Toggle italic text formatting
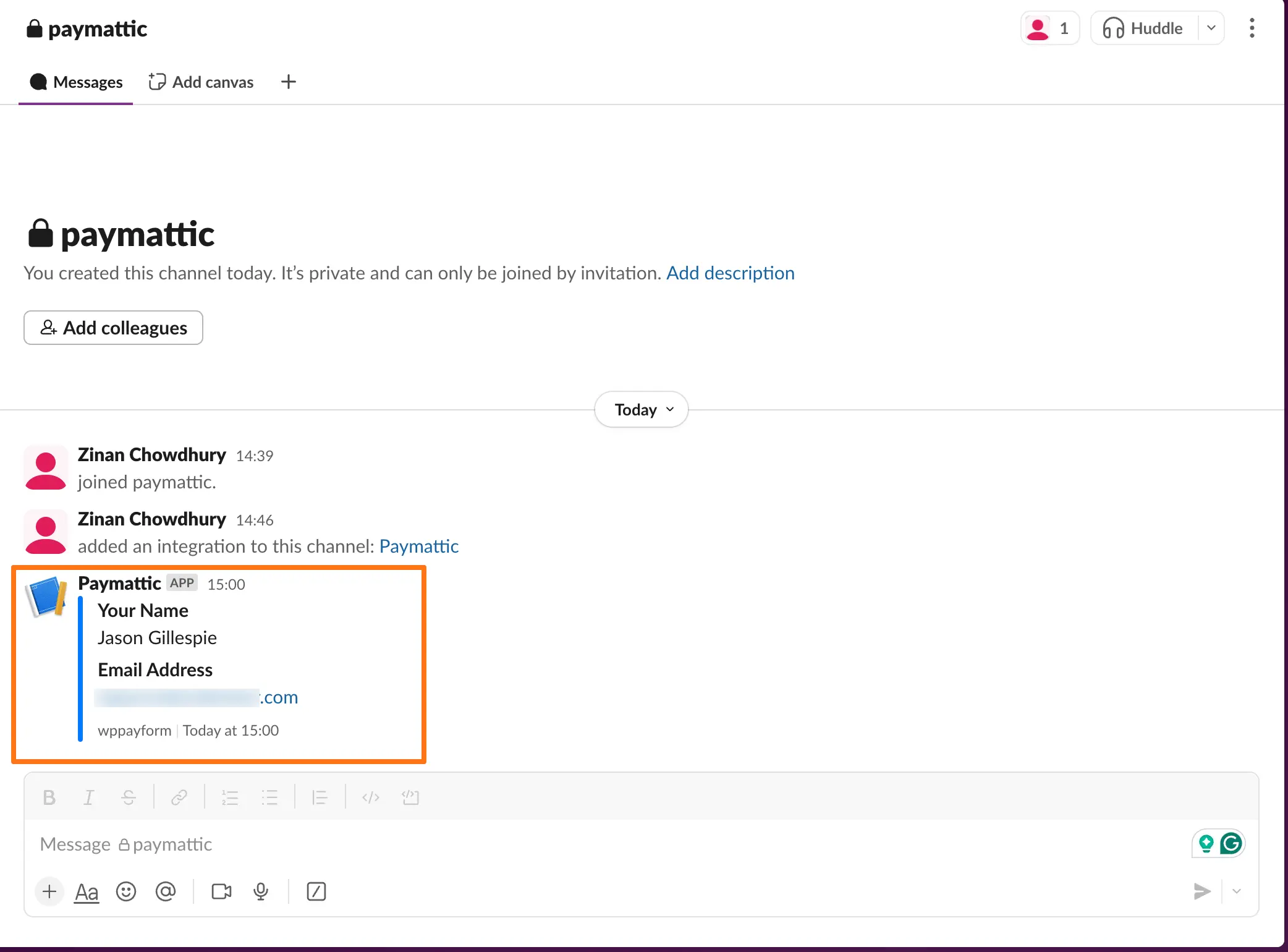Viewport: 1288px width, 952px height. (88, 797)
